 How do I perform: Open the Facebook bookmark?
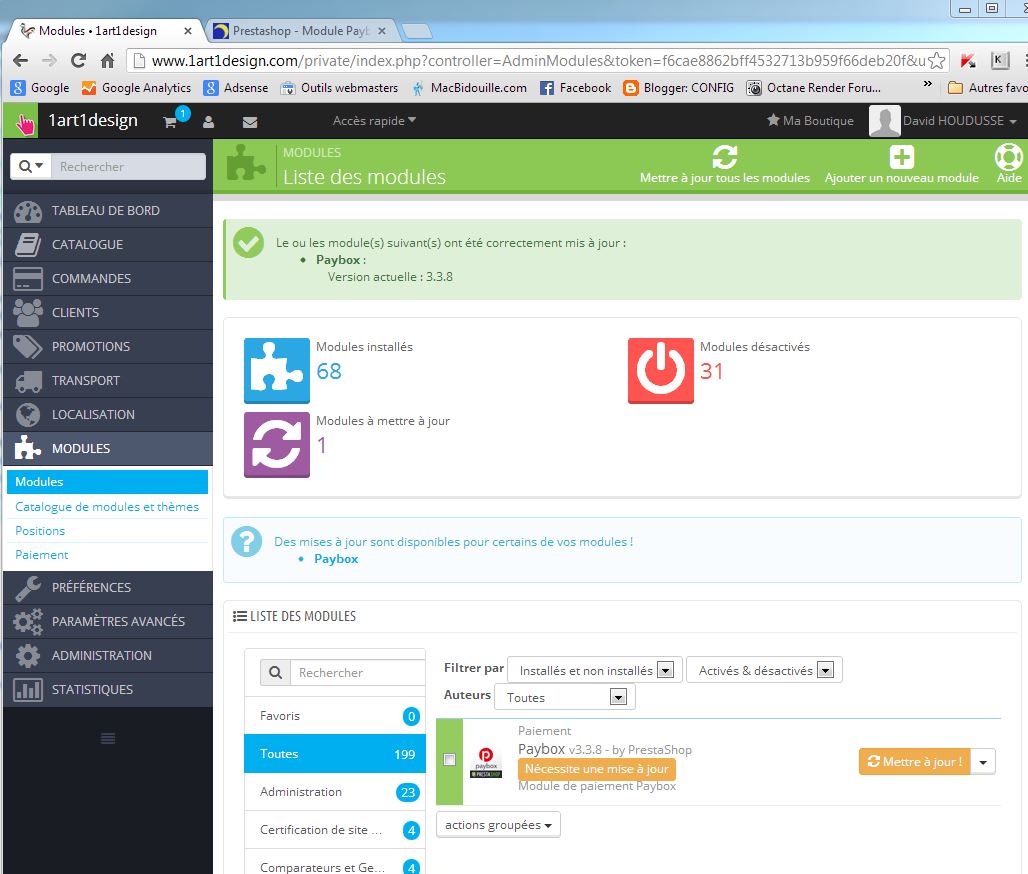pos(575,88)
